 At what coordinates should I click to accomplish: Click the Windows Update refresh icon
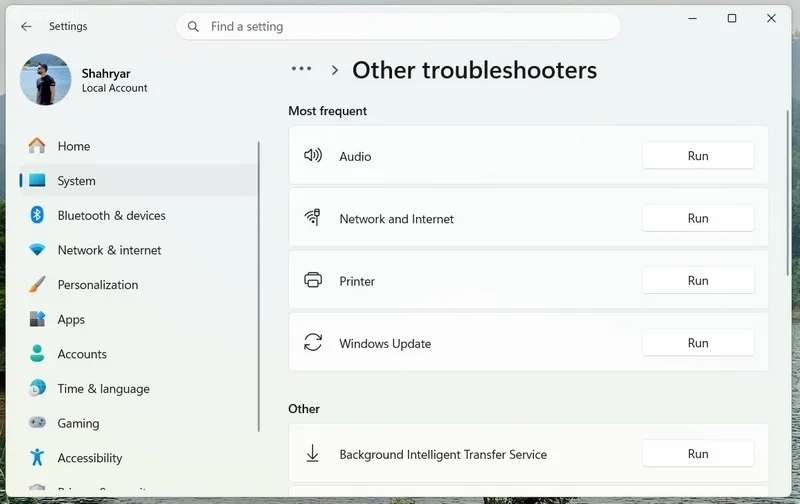point(313,342)
